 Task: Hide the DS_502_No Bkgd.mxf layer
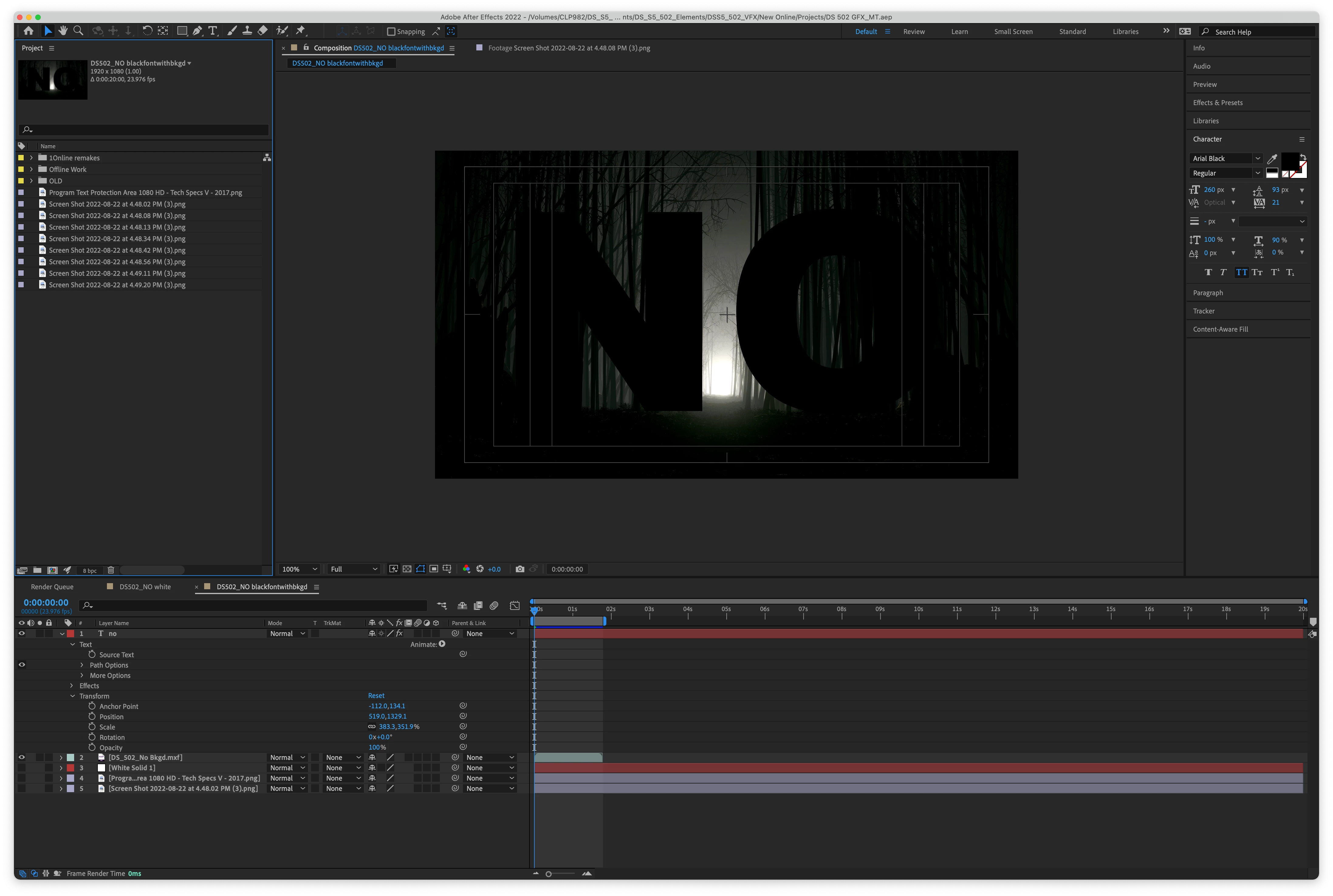[x=22, y=758]
